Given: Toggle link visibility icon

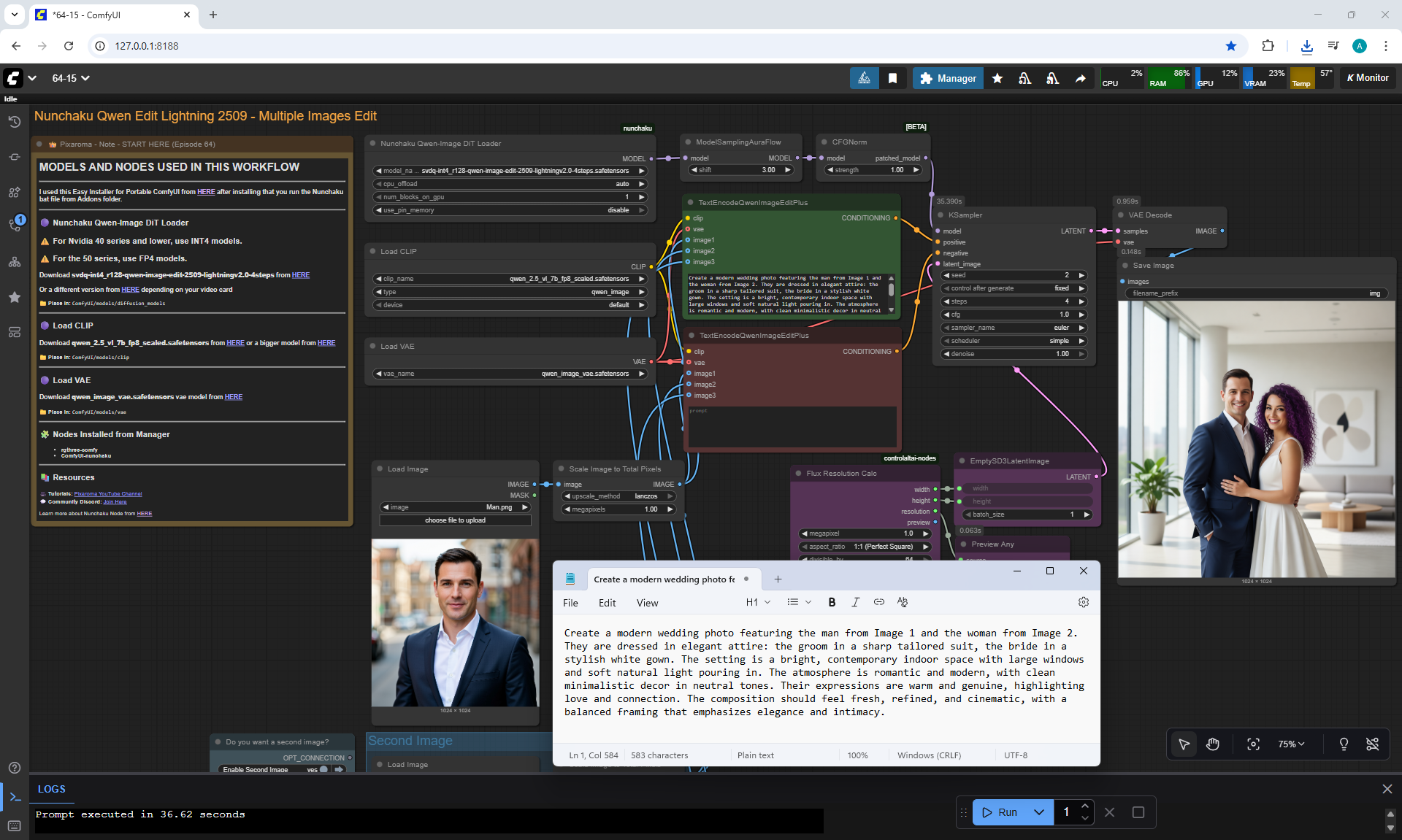Looking at the screenshot, I should click(1372, 744).
